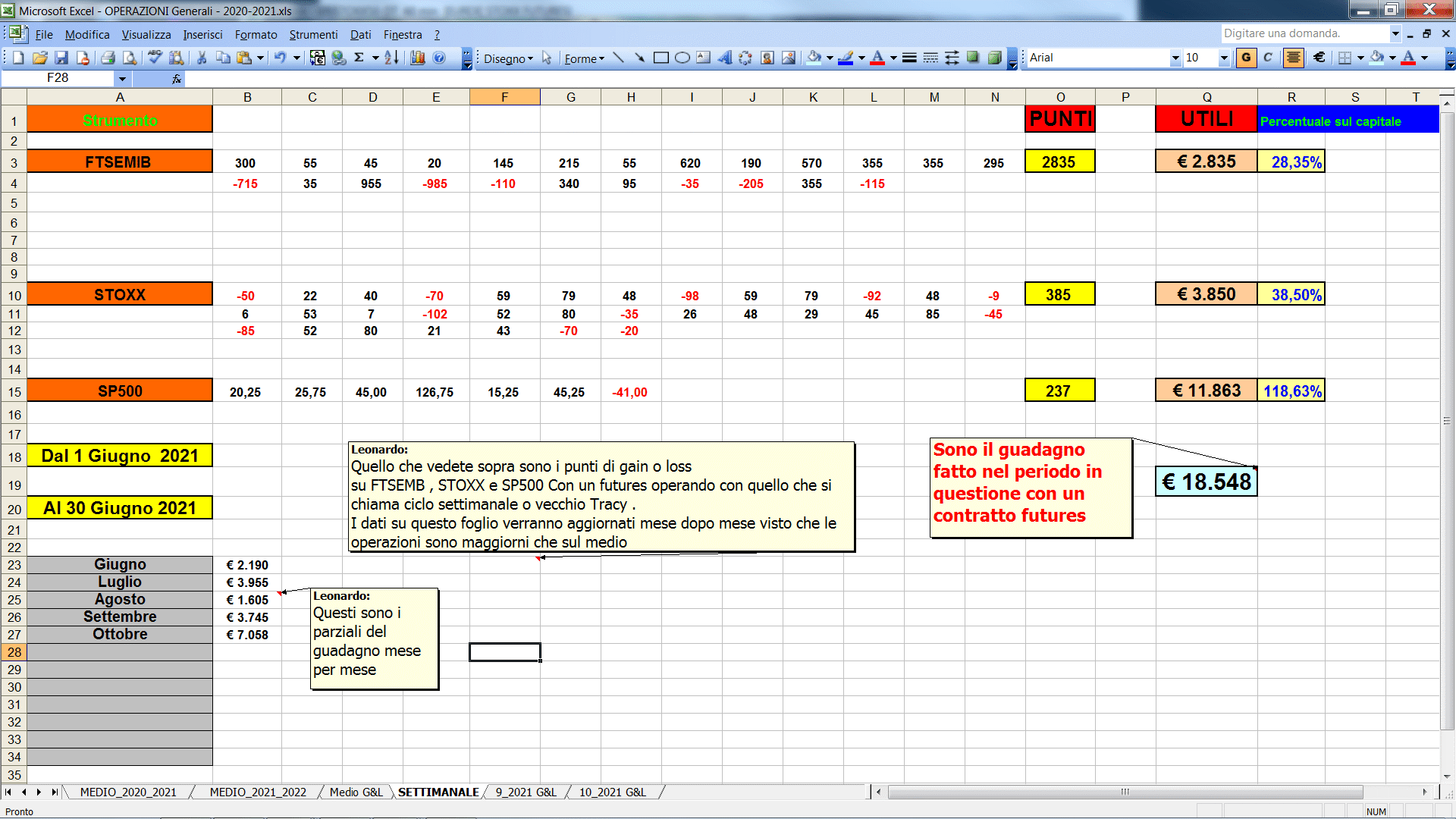The image size is (1456, 819).
Task: Switch to the MEDIO_2020_2021 sheet tab
Action: click(x=128, y=792)
